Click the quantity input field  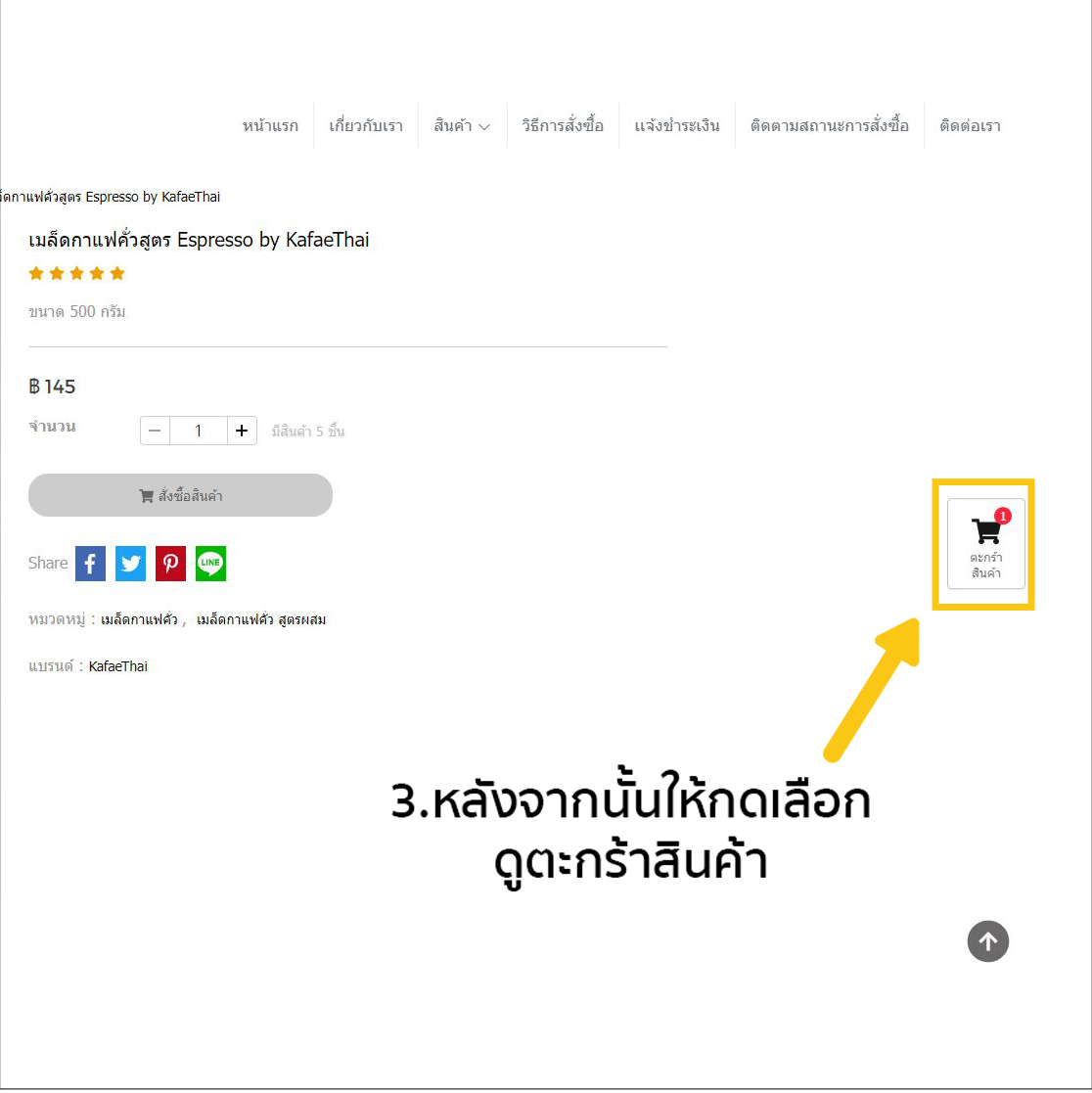(x=199, y=431)
